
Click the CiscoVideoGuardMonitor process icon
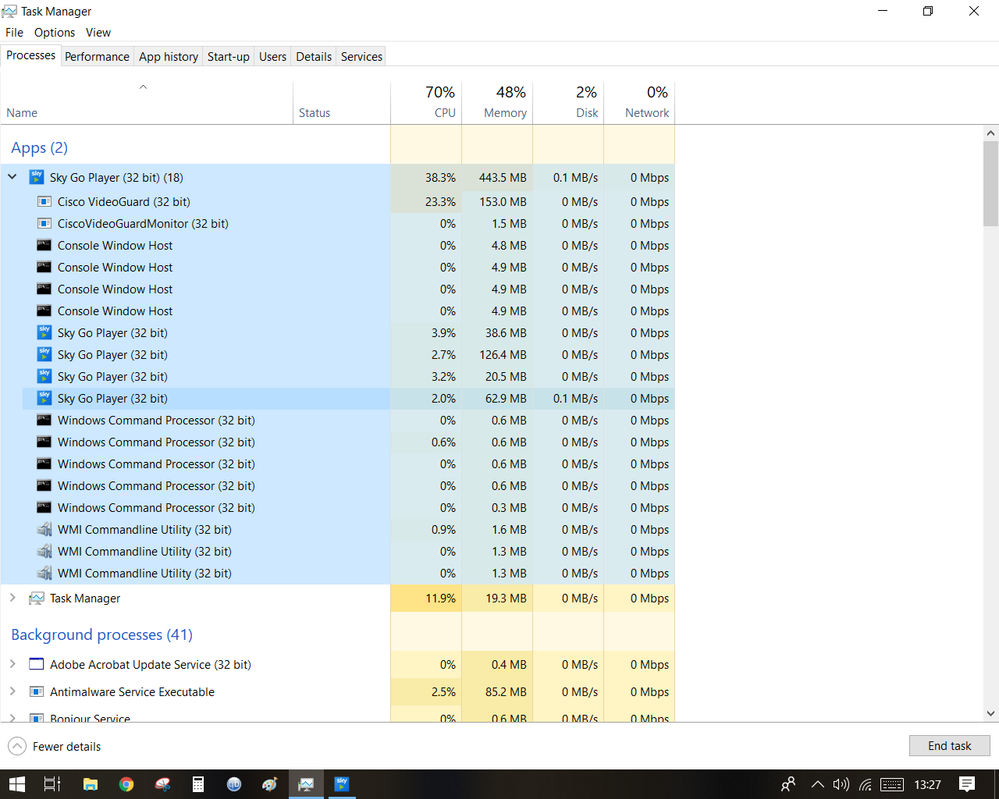[x=44, y=224]
